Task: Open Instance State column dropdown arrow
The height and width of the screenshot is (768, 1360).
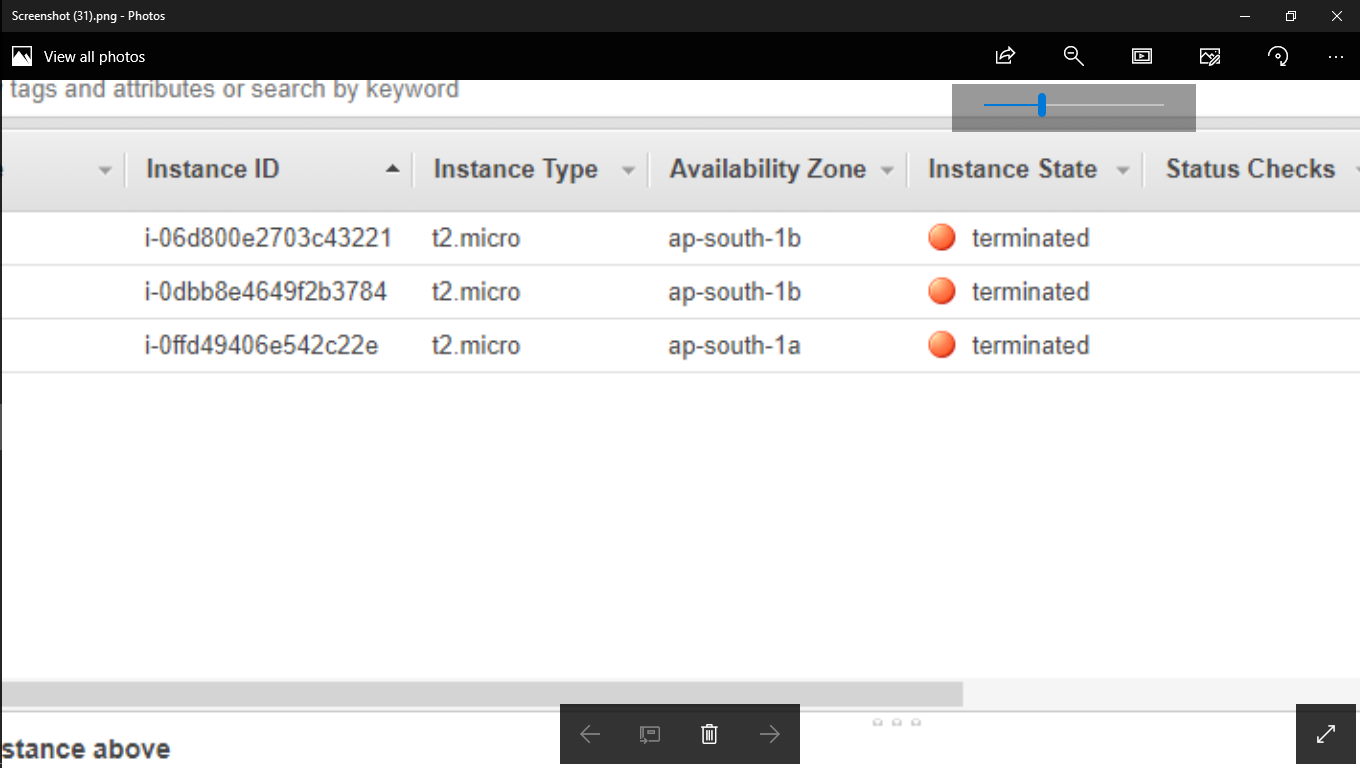Action: (x=1123, y=171)
